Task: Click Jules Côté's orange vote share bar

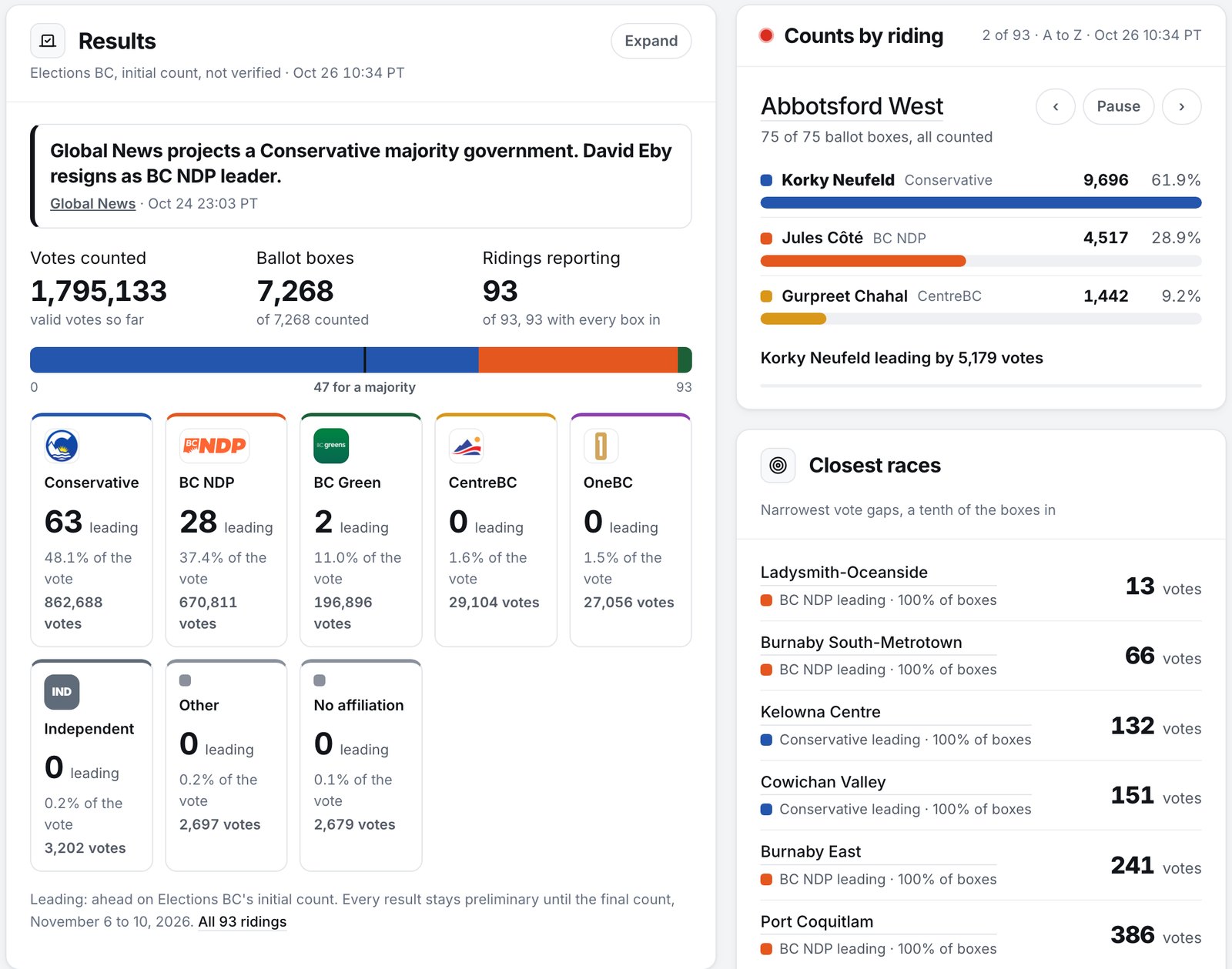Action: click(x=863, y=261)
